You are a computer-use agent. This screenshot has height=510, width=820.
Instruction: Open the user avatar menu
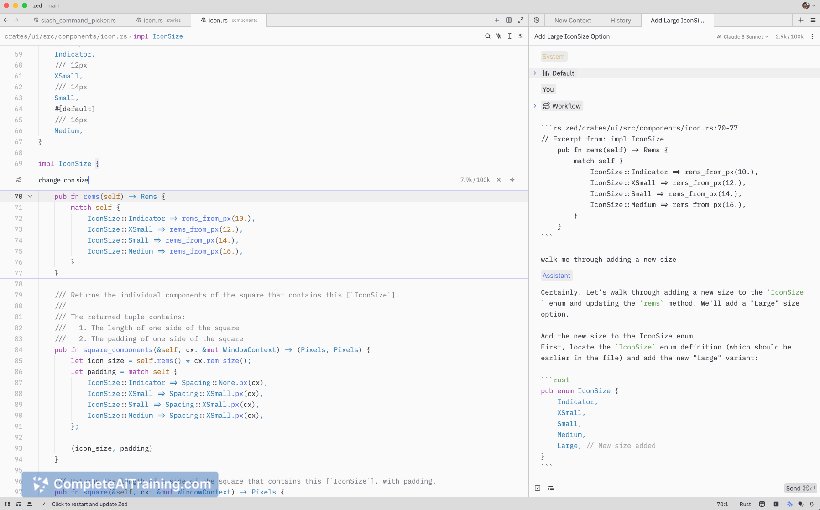pos(807,5)
